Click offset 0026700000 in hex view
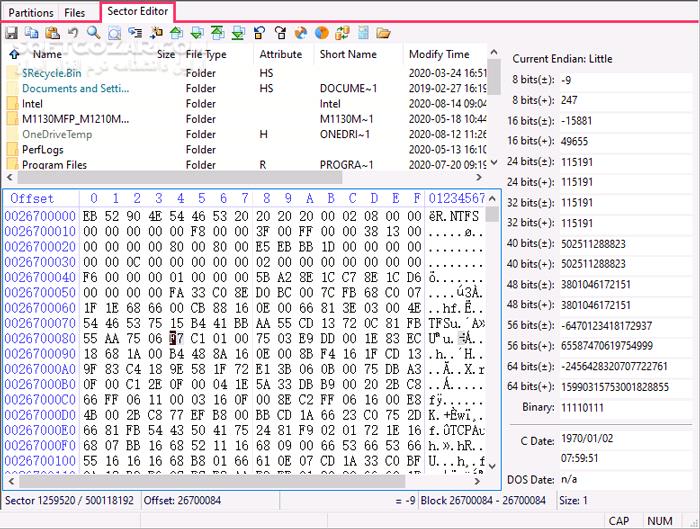 tap(40, 216)
